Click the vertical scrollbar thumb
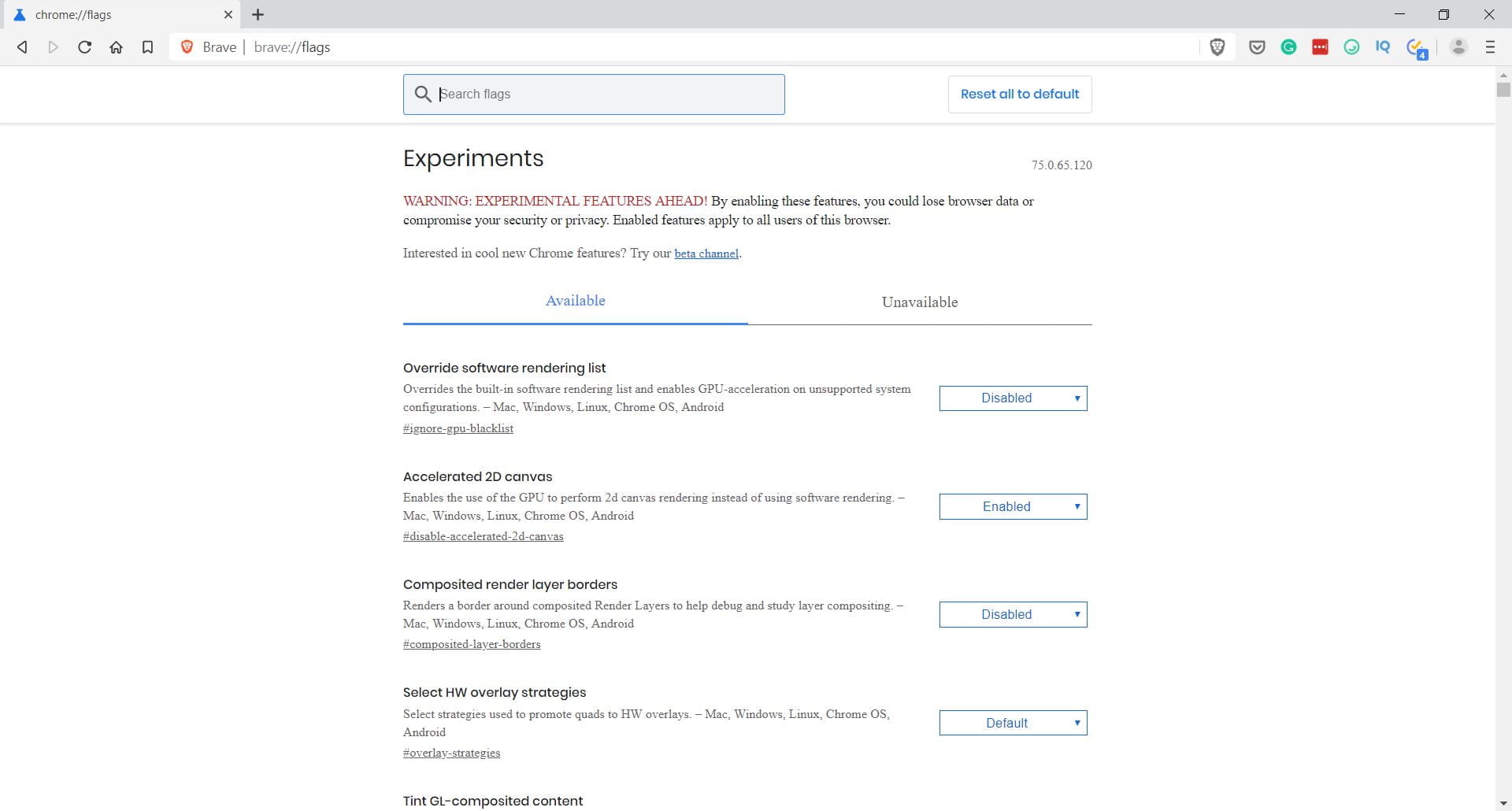The image size is (1512, 811). 1503,90
